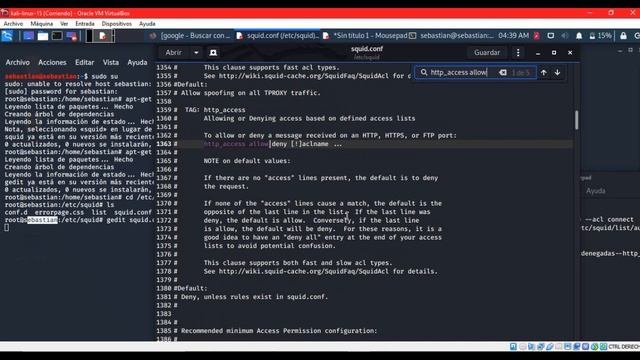
Task: Open wiki.squid-cache.org URL on line 1378
Action: pos(304,271)
